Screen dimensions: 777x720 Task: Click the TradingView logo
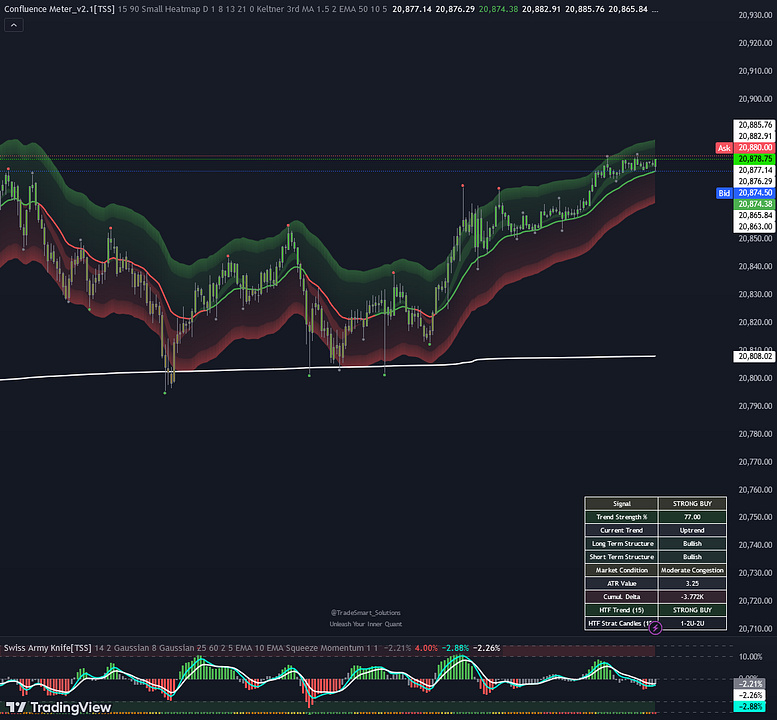click(59, 707)
